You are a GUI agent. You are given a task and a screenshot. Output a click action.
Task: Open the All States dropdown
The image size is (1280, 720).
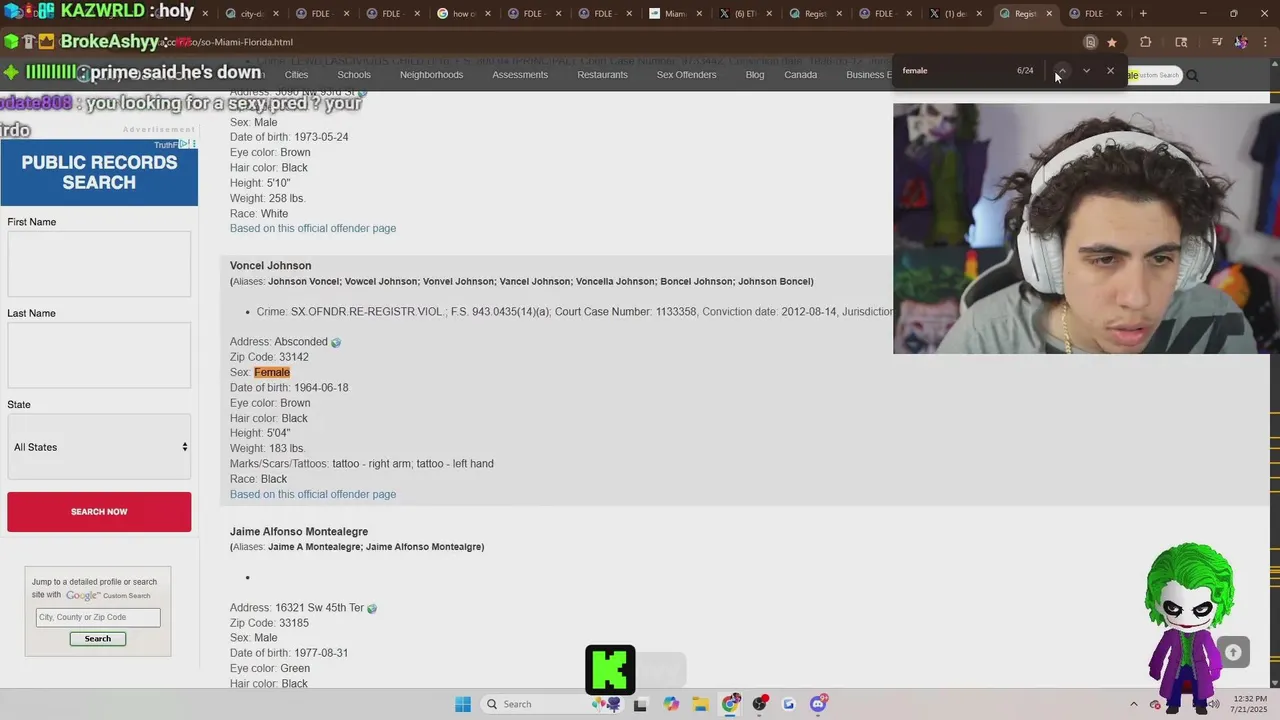99,447
